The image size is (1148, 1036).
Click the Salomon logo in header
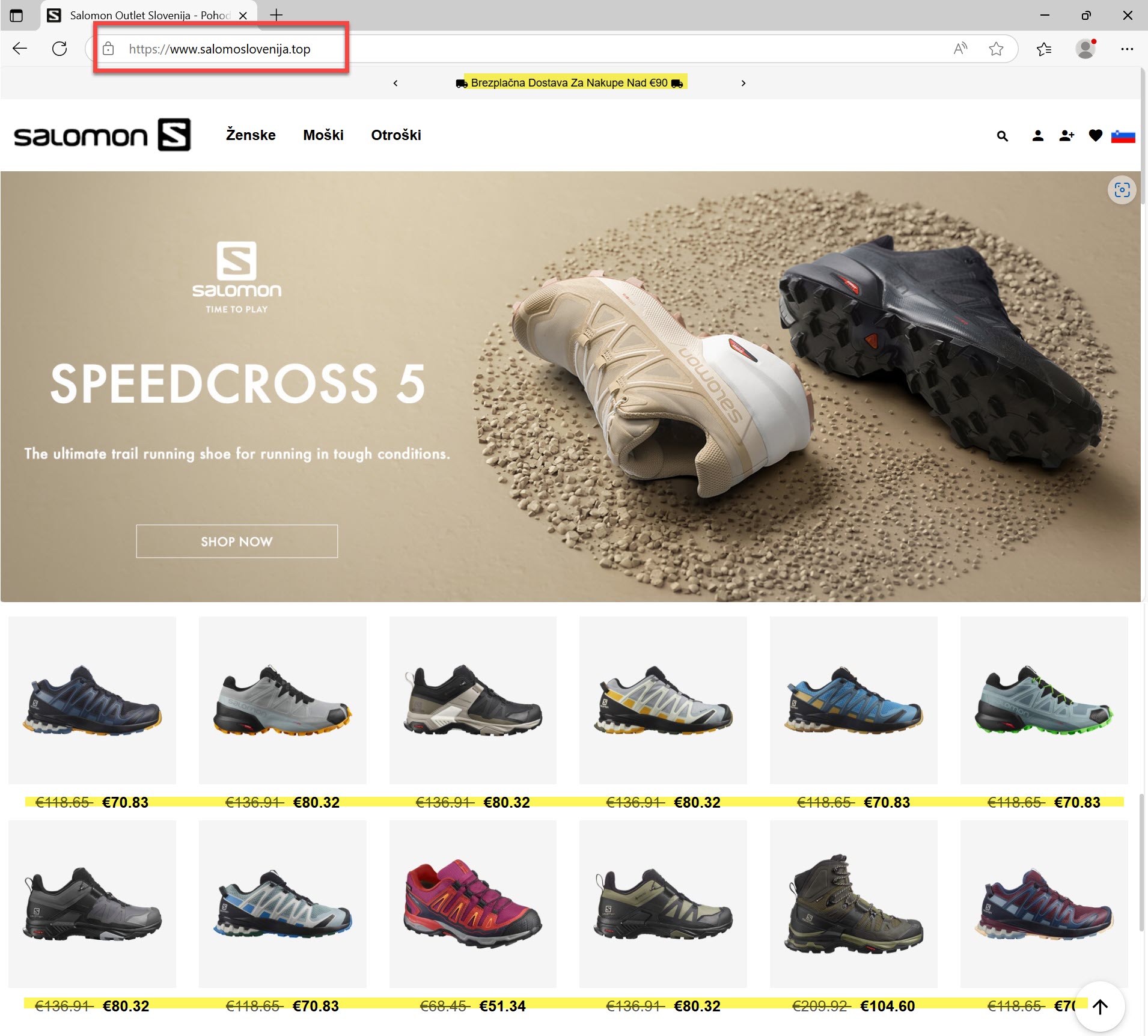pyautogui.click(x=102, y=135)
